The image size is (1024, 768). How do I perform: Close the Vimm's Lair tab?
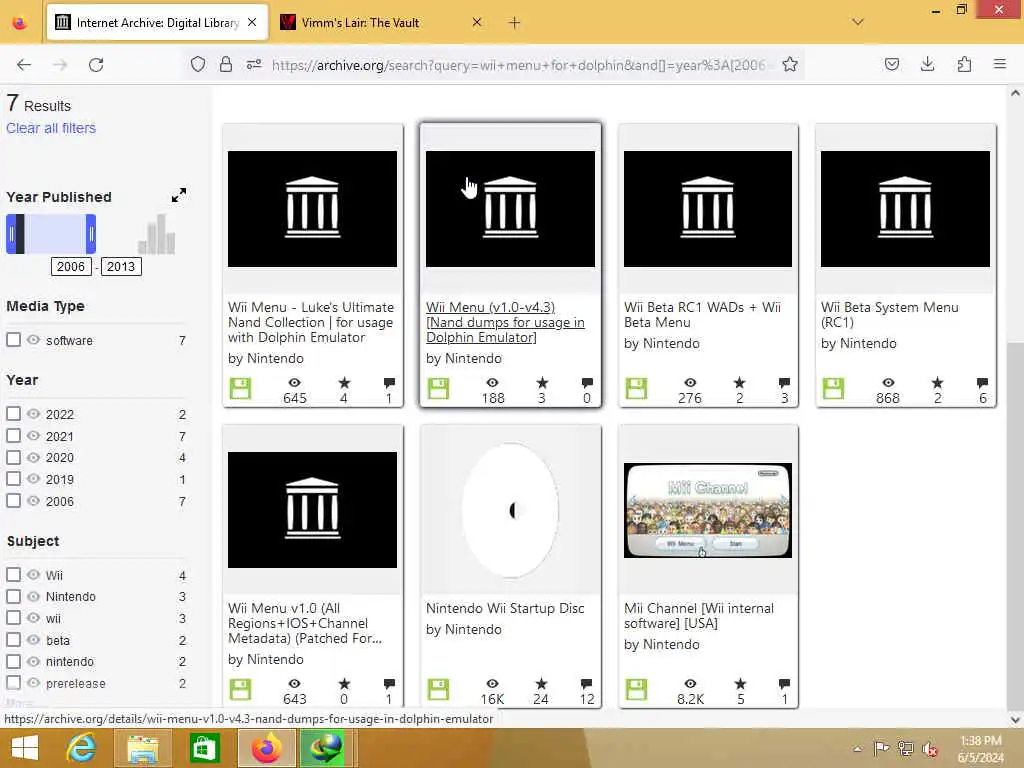tap(477, 22)
